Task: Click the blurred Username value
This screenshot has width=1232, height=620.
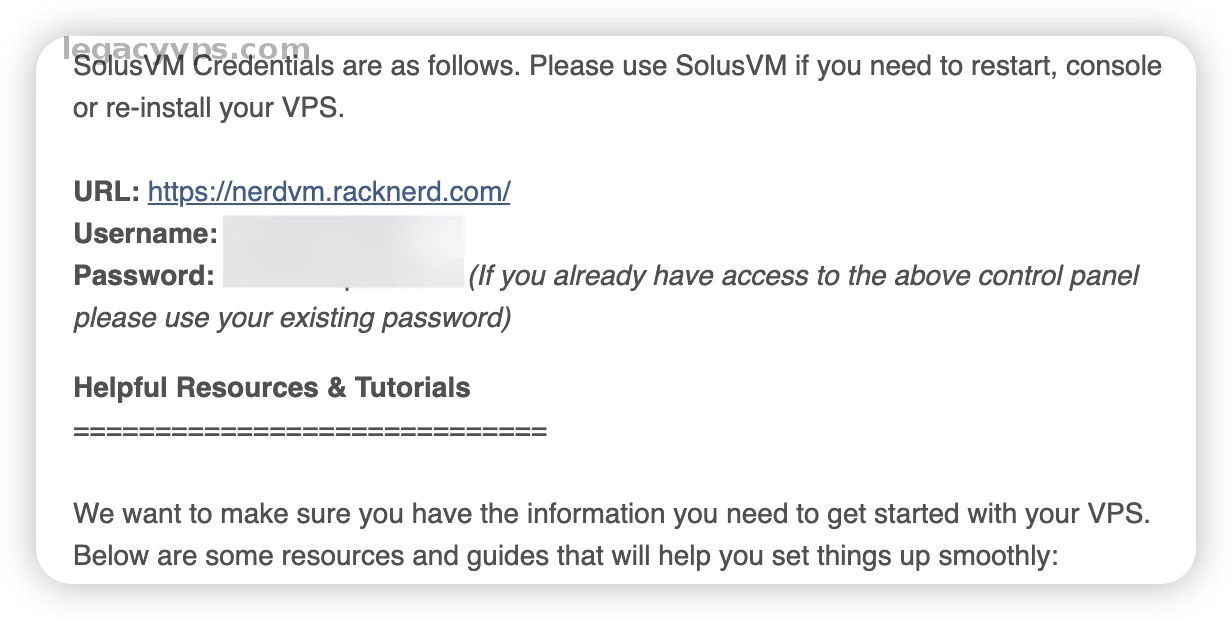Action: (x=342, y=234)
